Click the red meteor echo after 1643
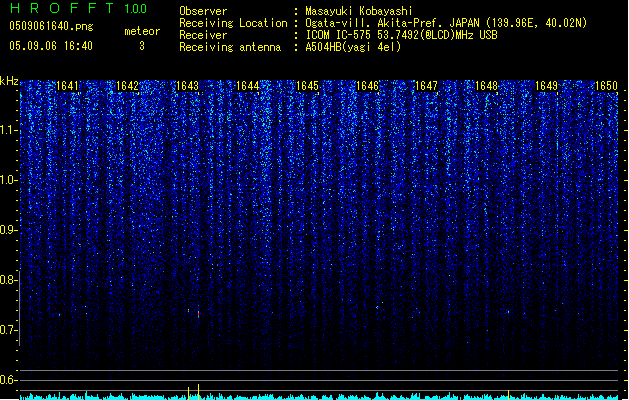The height and width of the screenshot is (400, 629). (x=199, y=314)
